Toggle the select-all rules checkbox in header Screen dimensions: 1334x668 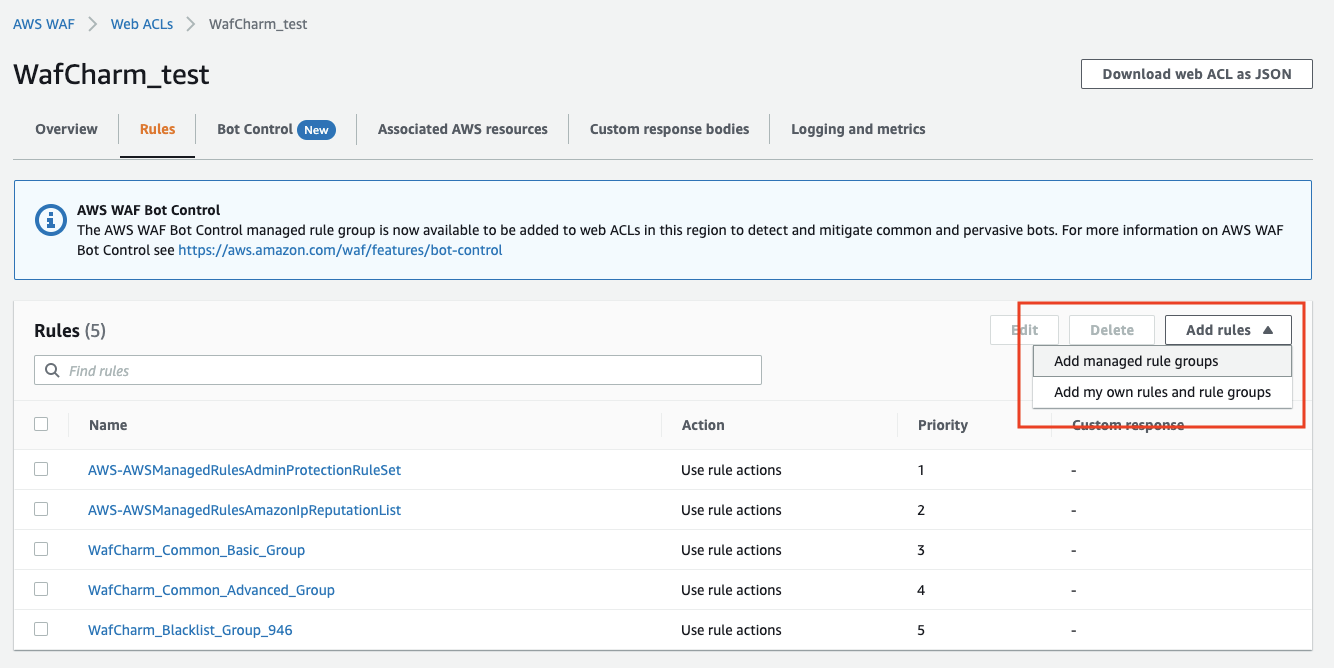click(41, 424)
